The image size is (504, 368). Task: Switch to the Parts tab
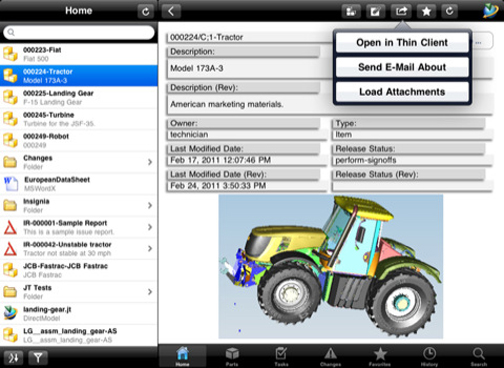point(232,356)
